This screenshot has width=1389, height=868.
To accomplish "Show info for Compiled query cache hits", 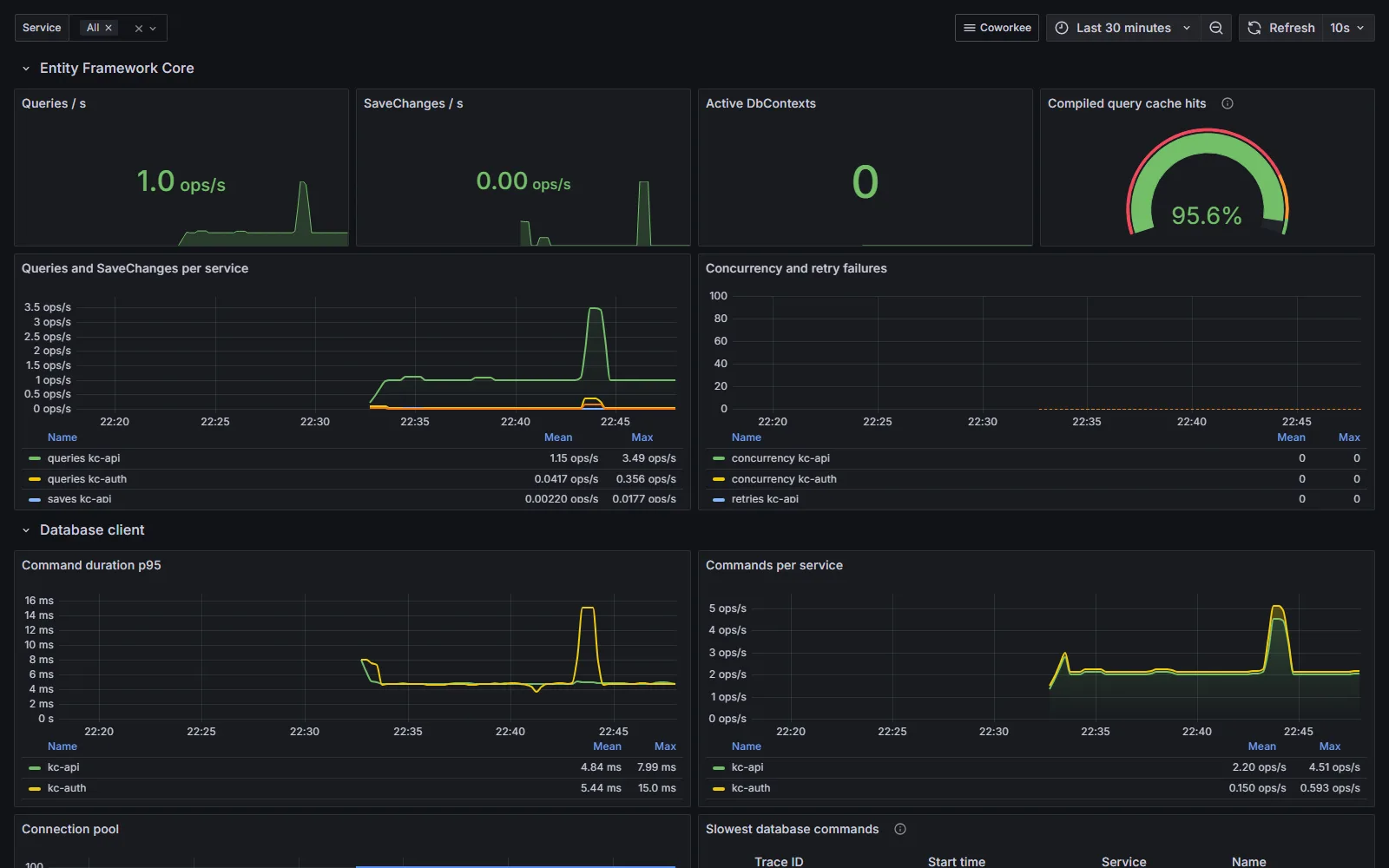I will tap(1228, 103).
